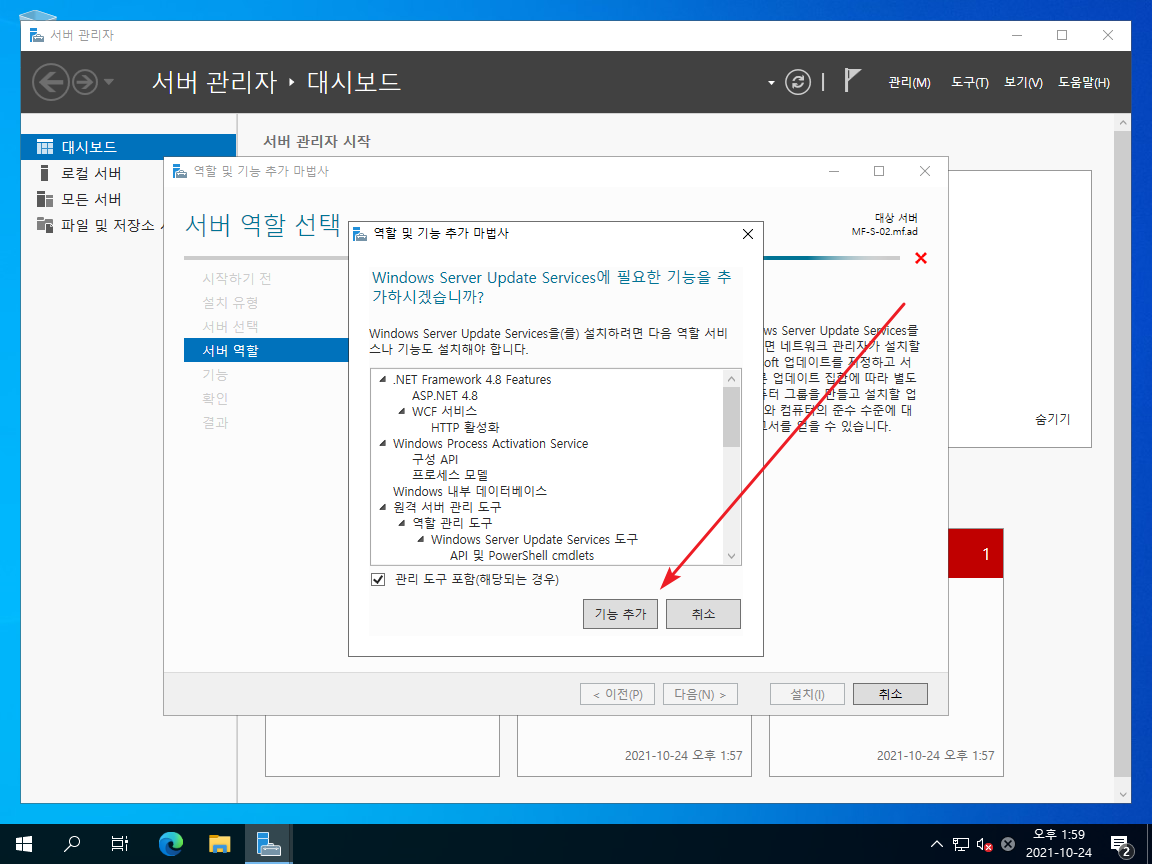
Task: Open the 도구(T) menu
Action: pos(969,82)
